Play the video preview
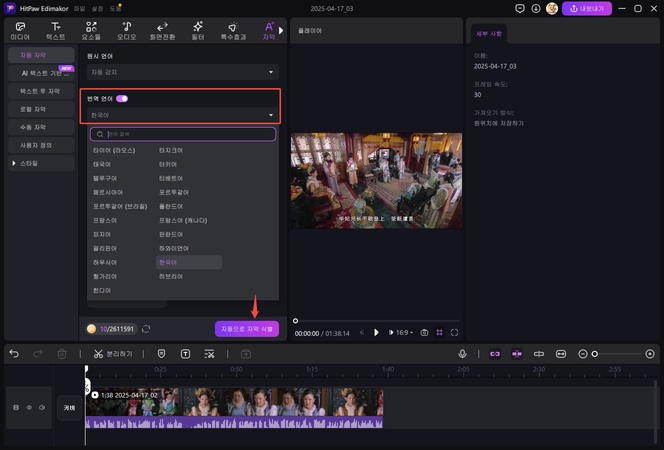Image resolution: width=664 pixels, height=450 pixels. coord(376,332)
